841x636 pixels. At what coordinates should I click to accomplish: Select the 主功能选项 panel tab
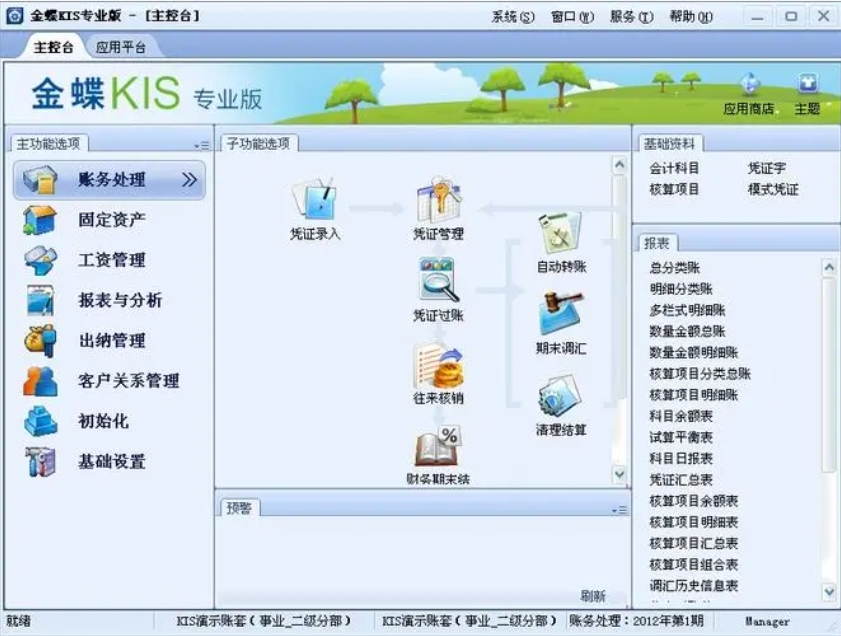click(x=48, y=143)
